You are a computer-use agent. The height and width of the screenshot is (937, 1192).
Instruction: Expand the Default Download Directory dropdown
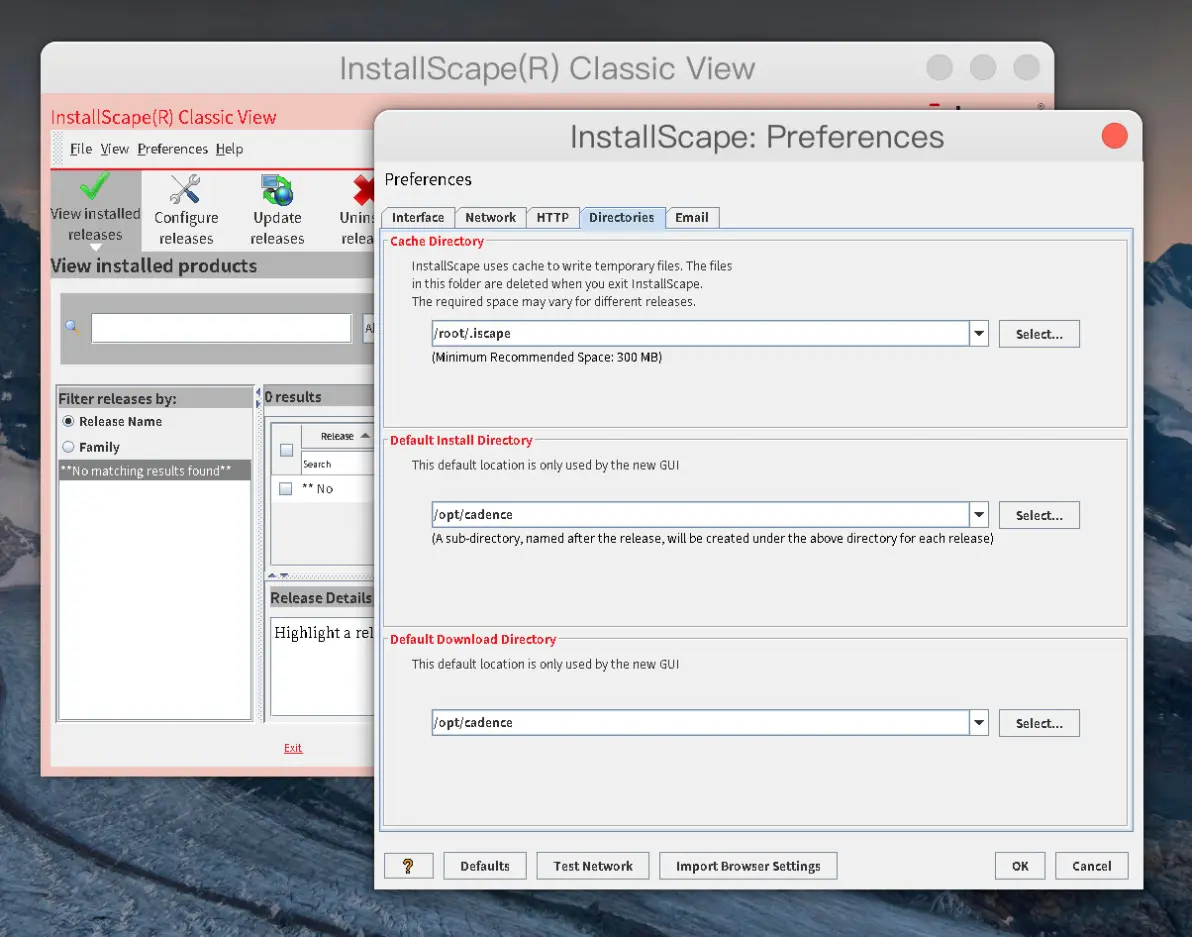[978, 723]
